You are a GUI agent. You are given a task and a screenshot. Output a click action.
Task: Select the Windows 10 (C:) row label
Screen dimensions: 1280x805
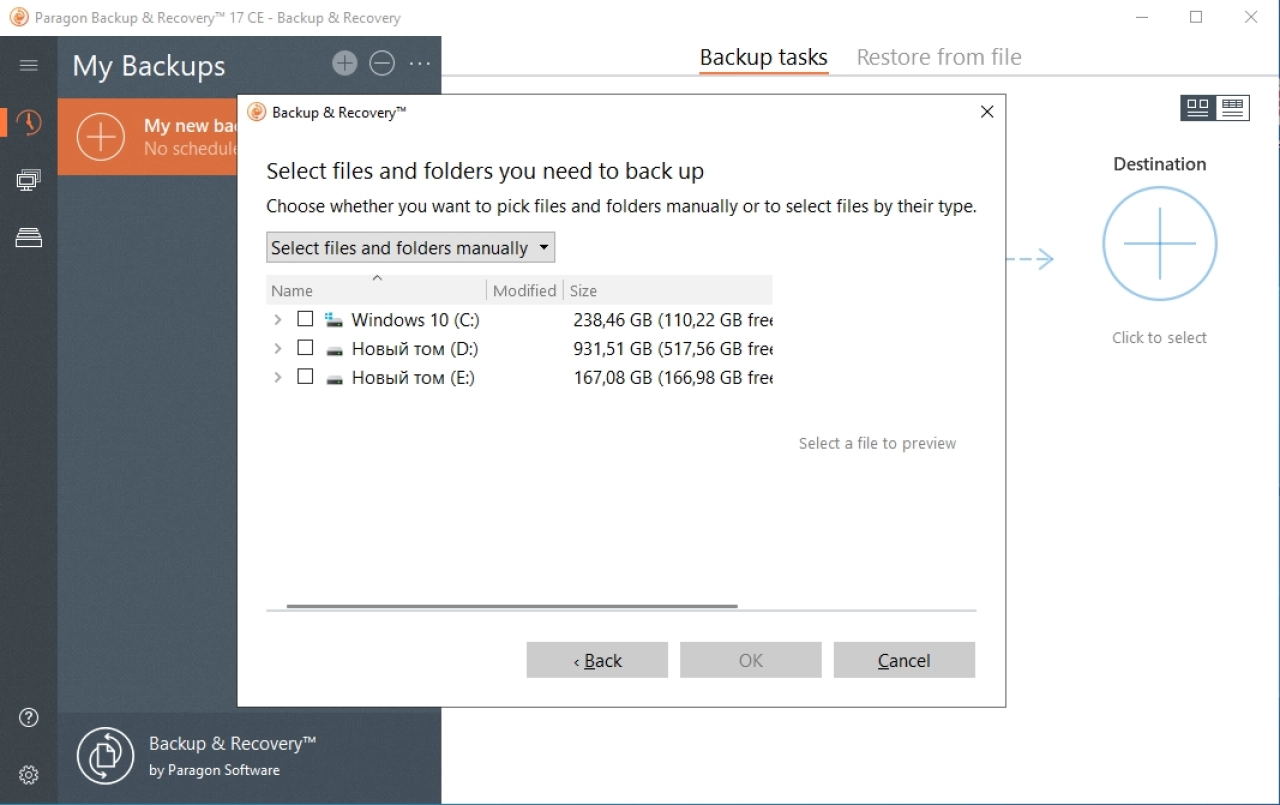pyautogui.click(x=416, y=320)
